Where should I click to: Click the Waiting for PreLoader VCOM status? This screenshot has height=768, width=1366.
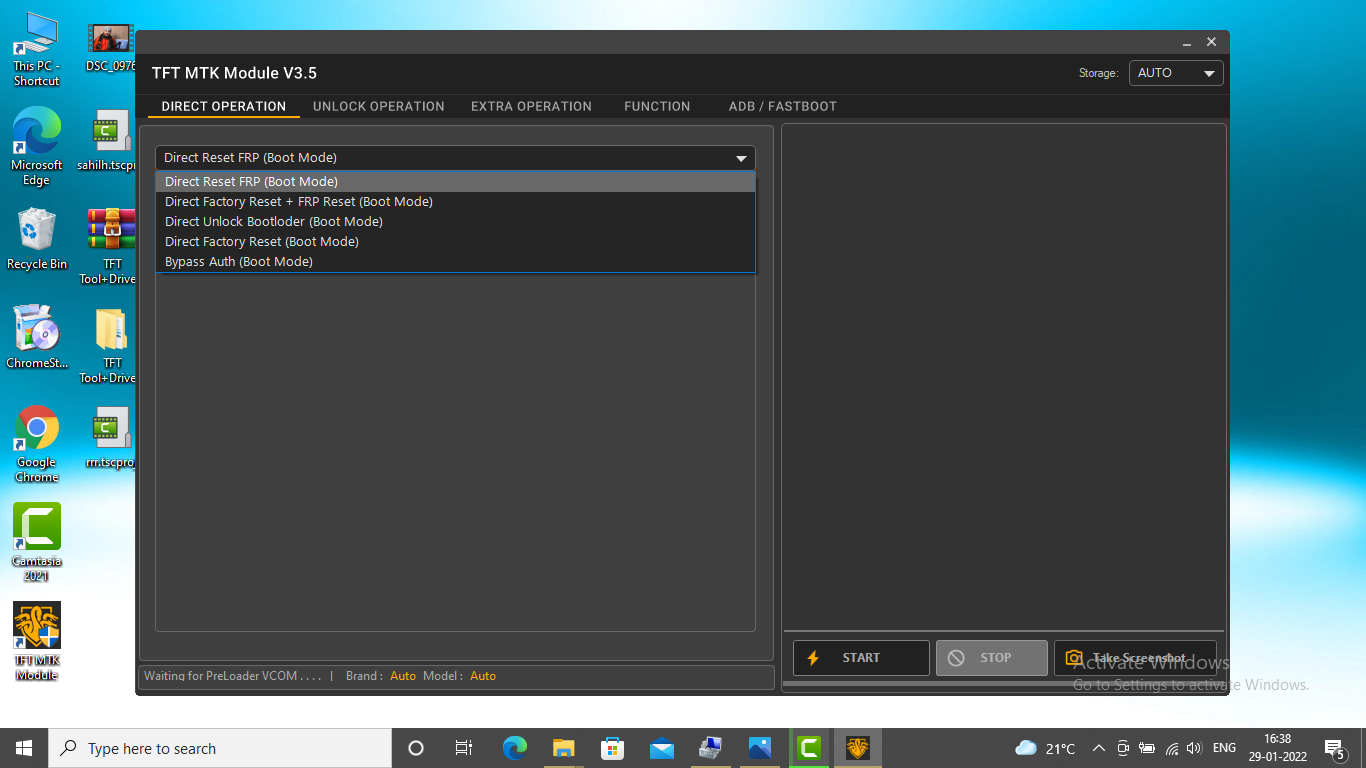[x=233, y=676]
